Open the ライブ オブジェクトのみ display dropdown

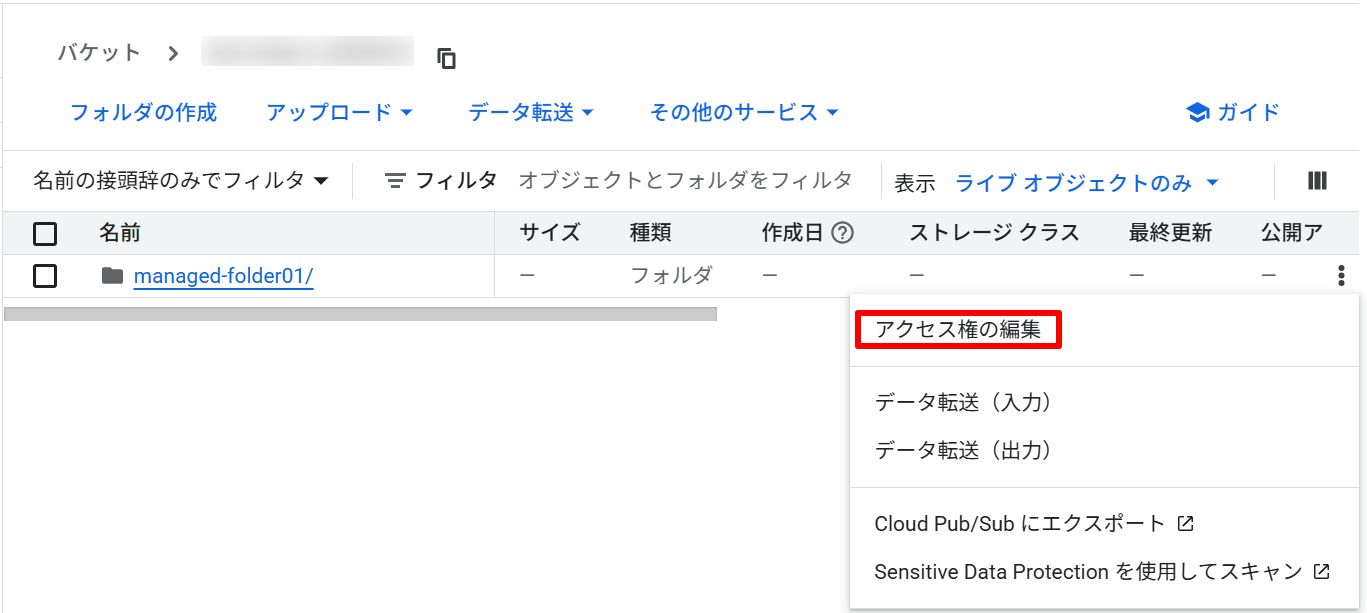pyautogui.click(x=1087, y=183)
